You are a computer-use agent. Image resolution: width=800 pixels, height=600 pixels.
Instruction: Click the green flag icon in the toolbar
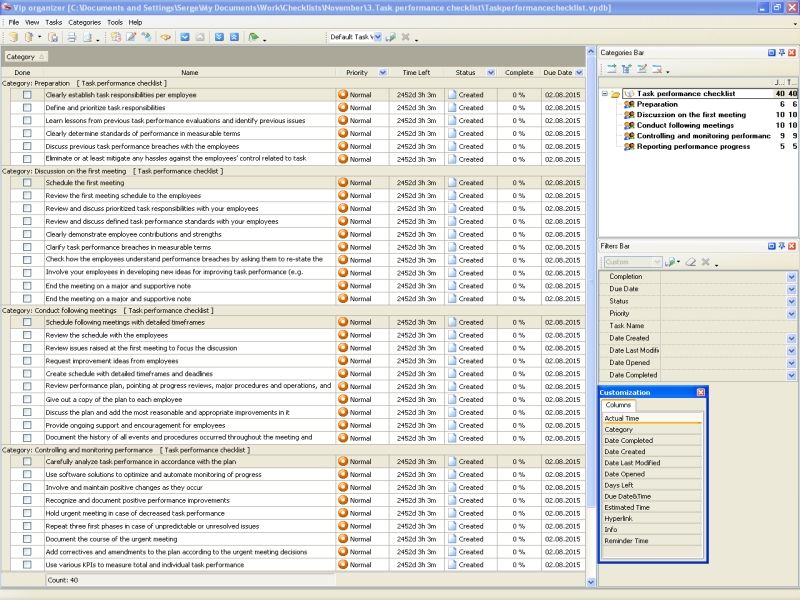click(x=254, y=37)
